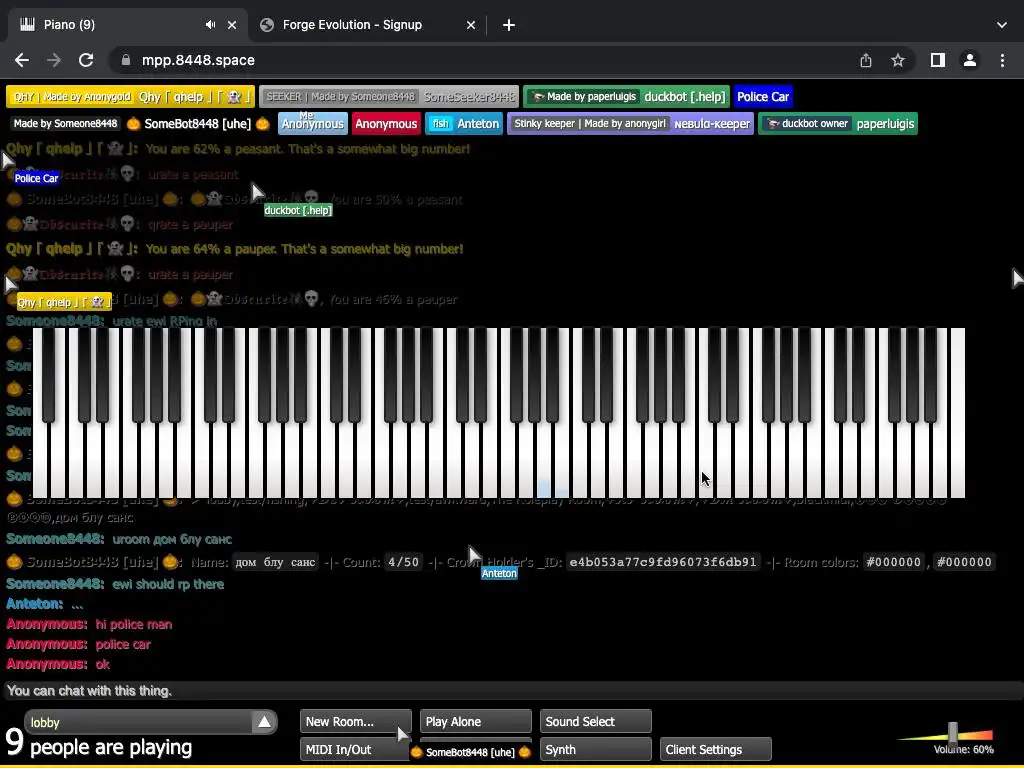
Task: Expand the tab search chevron
Action: click(x=1002, y=25)
